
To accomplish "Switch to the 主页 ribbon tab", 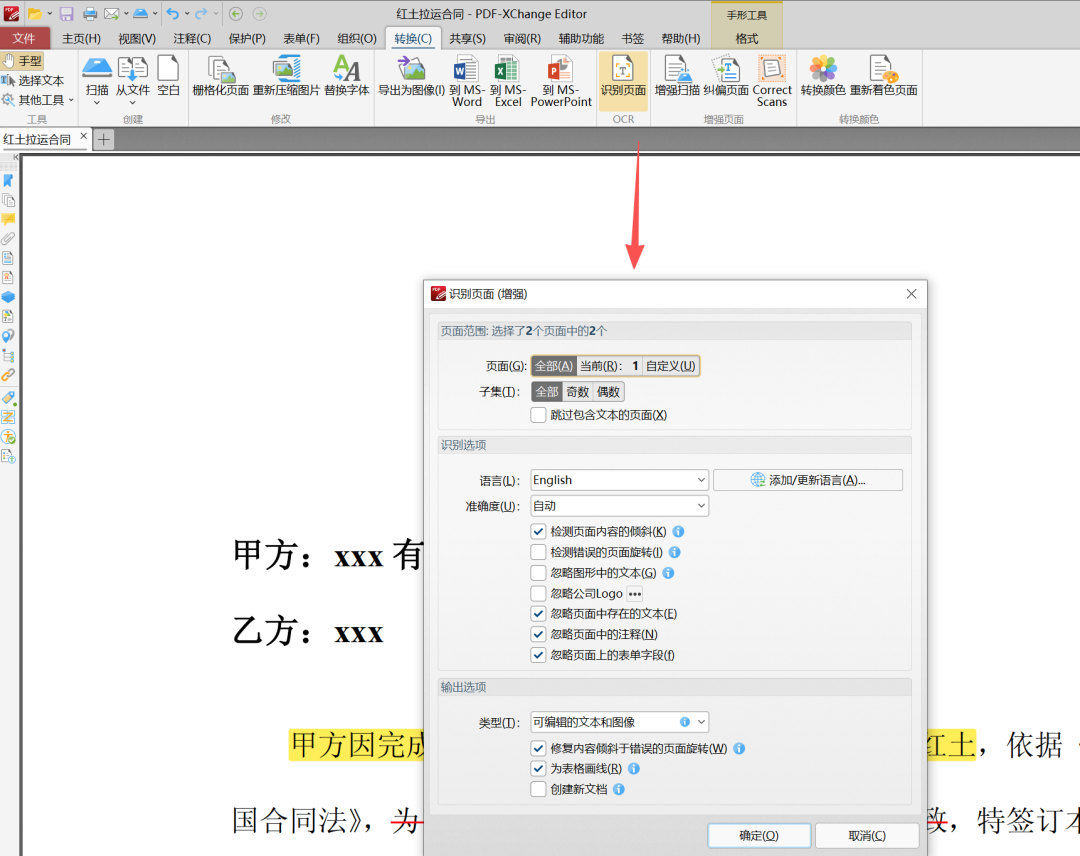I will [83, 38].
